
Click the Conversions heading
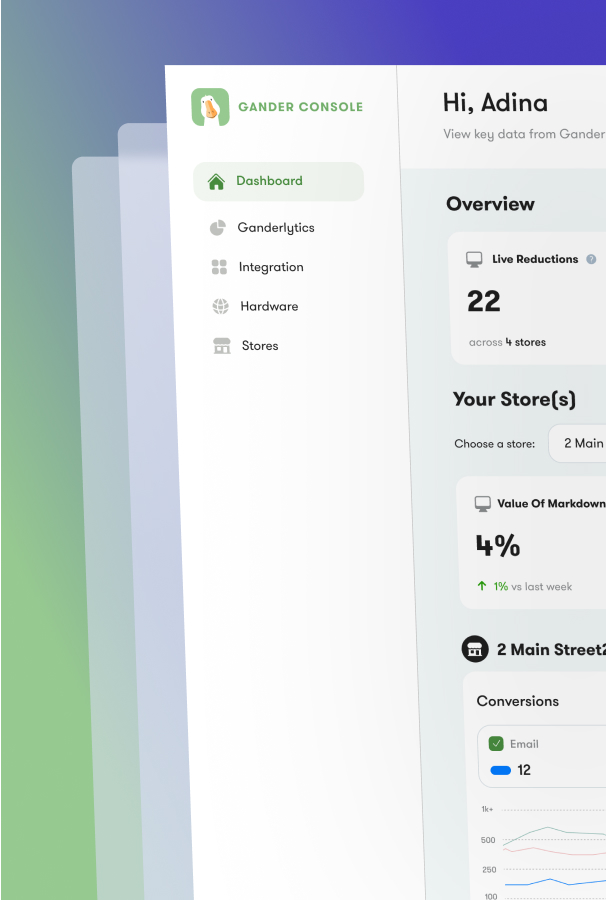(518, 701)
